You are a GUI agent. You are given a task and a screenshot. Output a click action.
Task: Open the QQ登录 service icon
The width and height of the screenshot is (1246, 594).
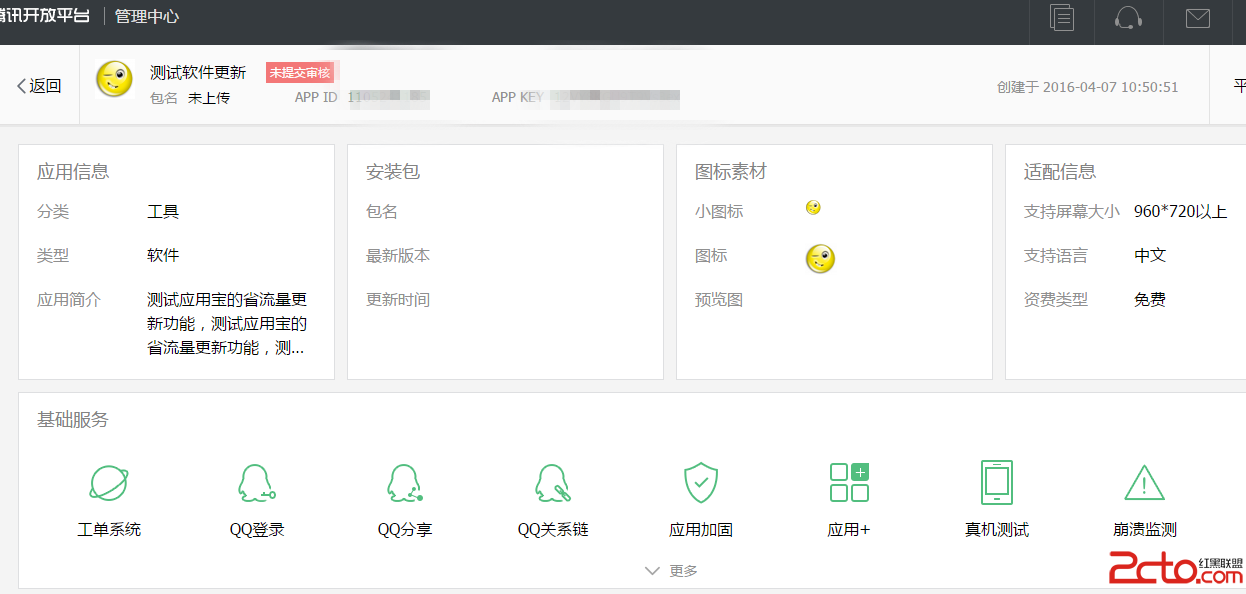pyautogui.click(x=257, y=483)
